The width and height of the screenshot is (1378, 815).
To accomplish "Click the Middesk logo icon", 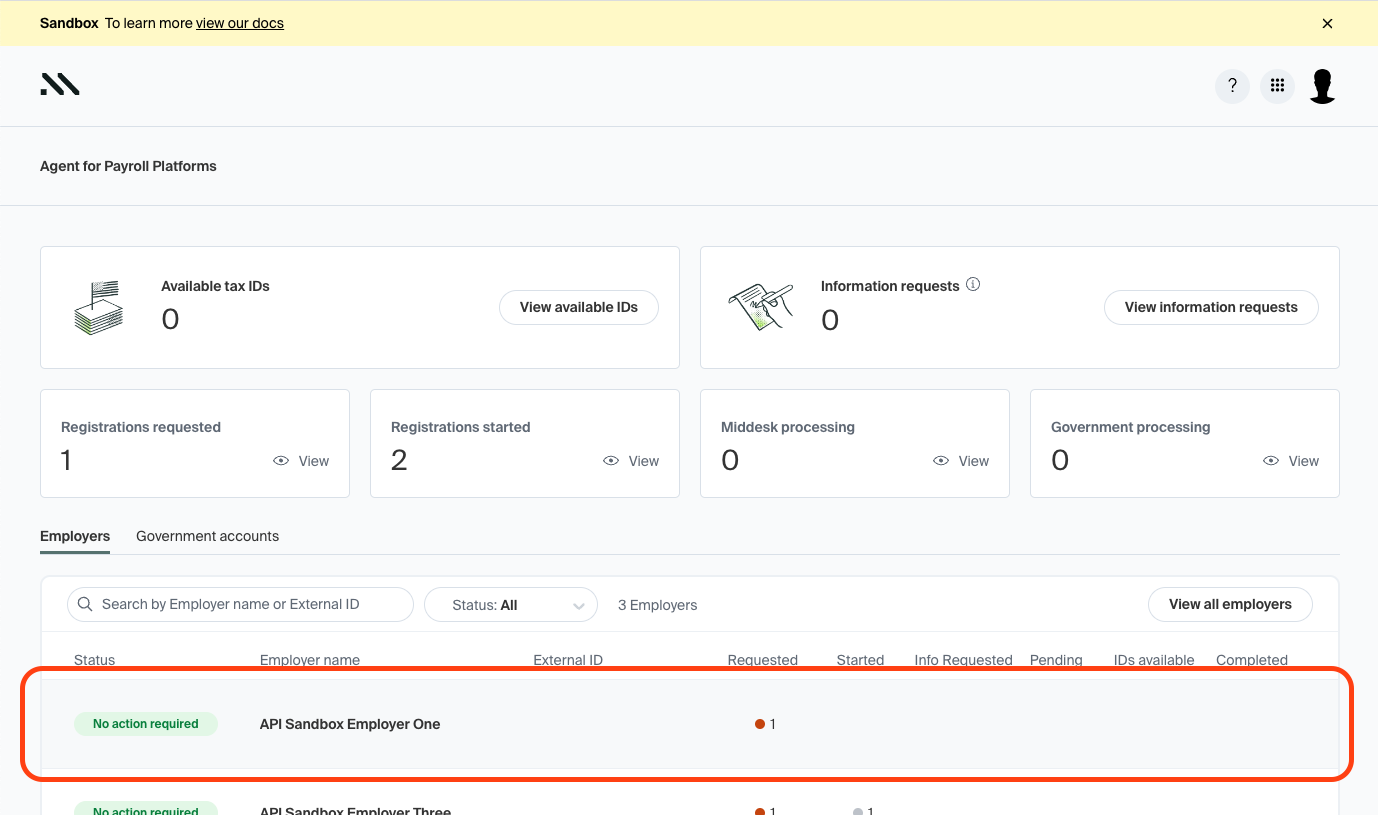I will pos(60,85).
